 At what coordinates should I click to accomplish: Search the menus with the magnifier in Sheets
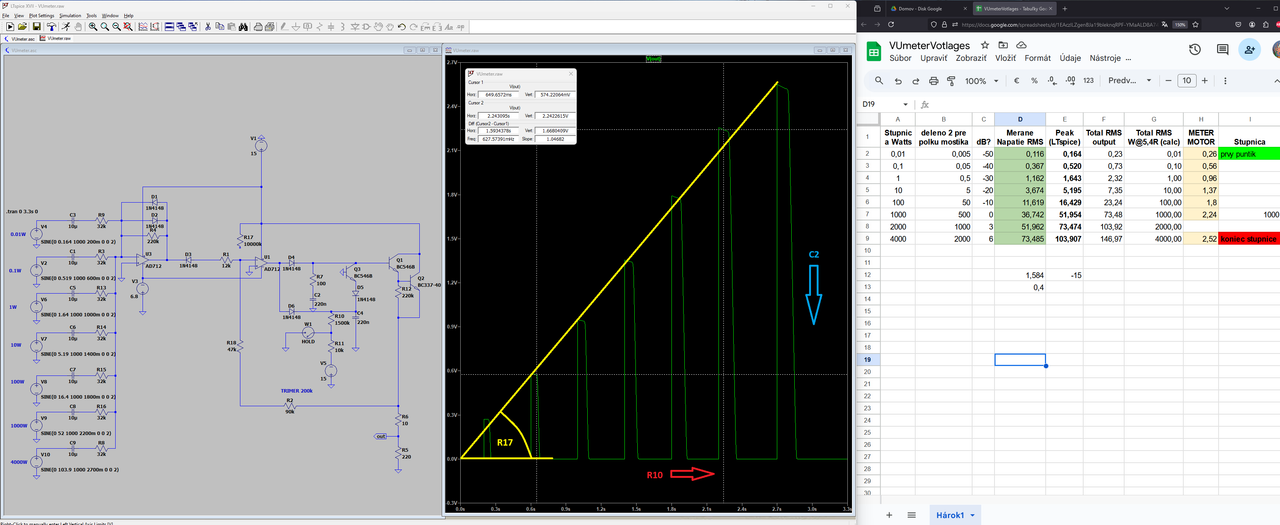click(879, 81)
